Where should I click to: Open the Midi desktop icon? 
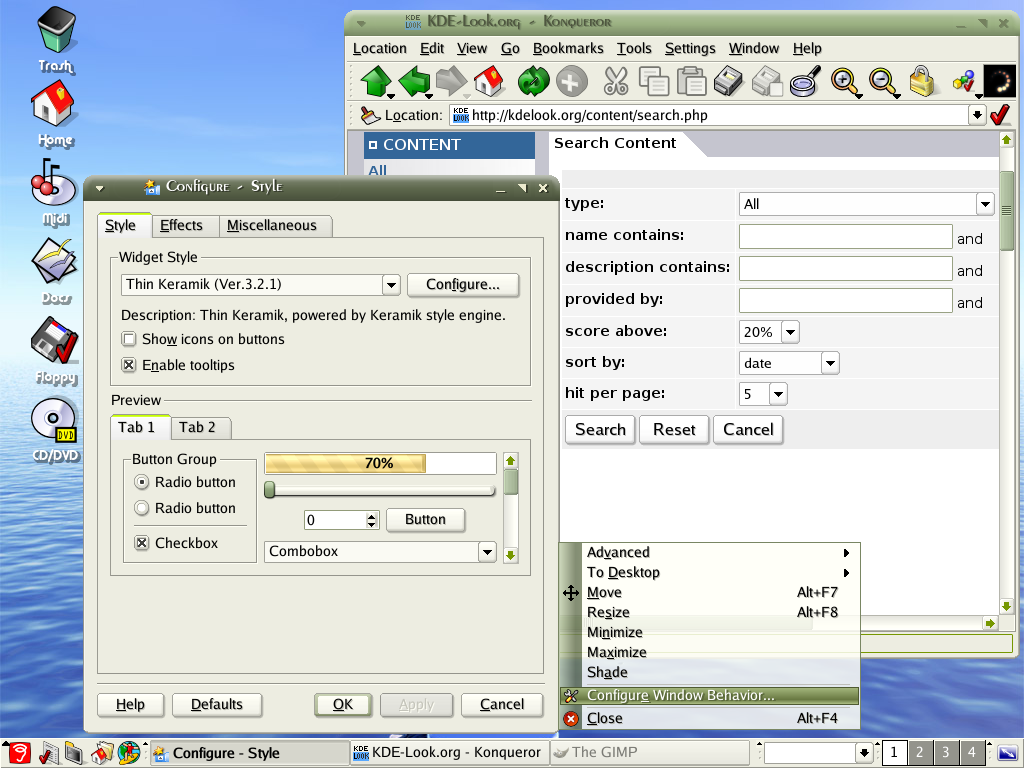pyautogui.click(x=54, y=192)
